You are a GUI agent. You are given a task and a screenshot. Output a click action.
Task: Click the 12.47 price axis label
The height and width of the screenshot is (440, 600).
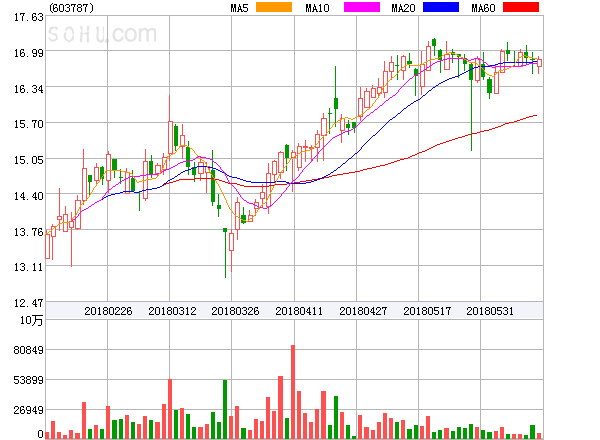(x=29, y=303)
